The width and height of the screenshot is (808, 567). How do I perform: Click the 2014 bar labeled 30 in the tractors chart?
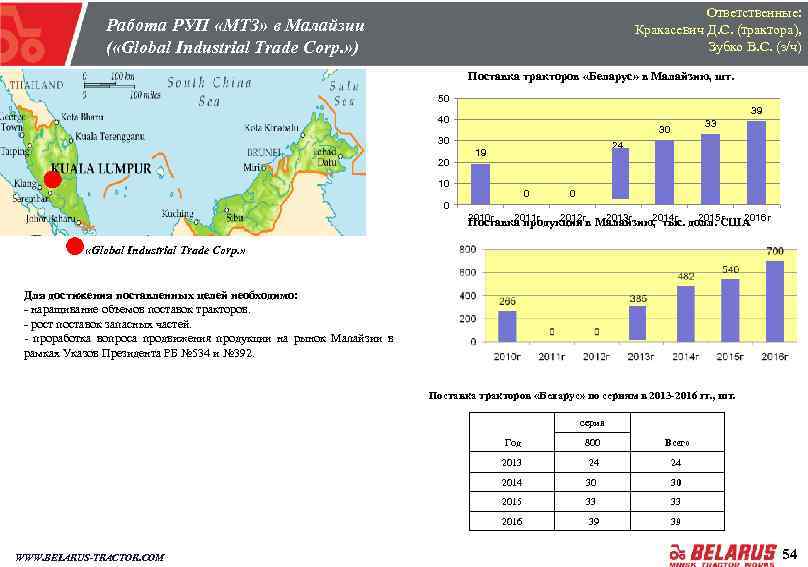[664, 172]
